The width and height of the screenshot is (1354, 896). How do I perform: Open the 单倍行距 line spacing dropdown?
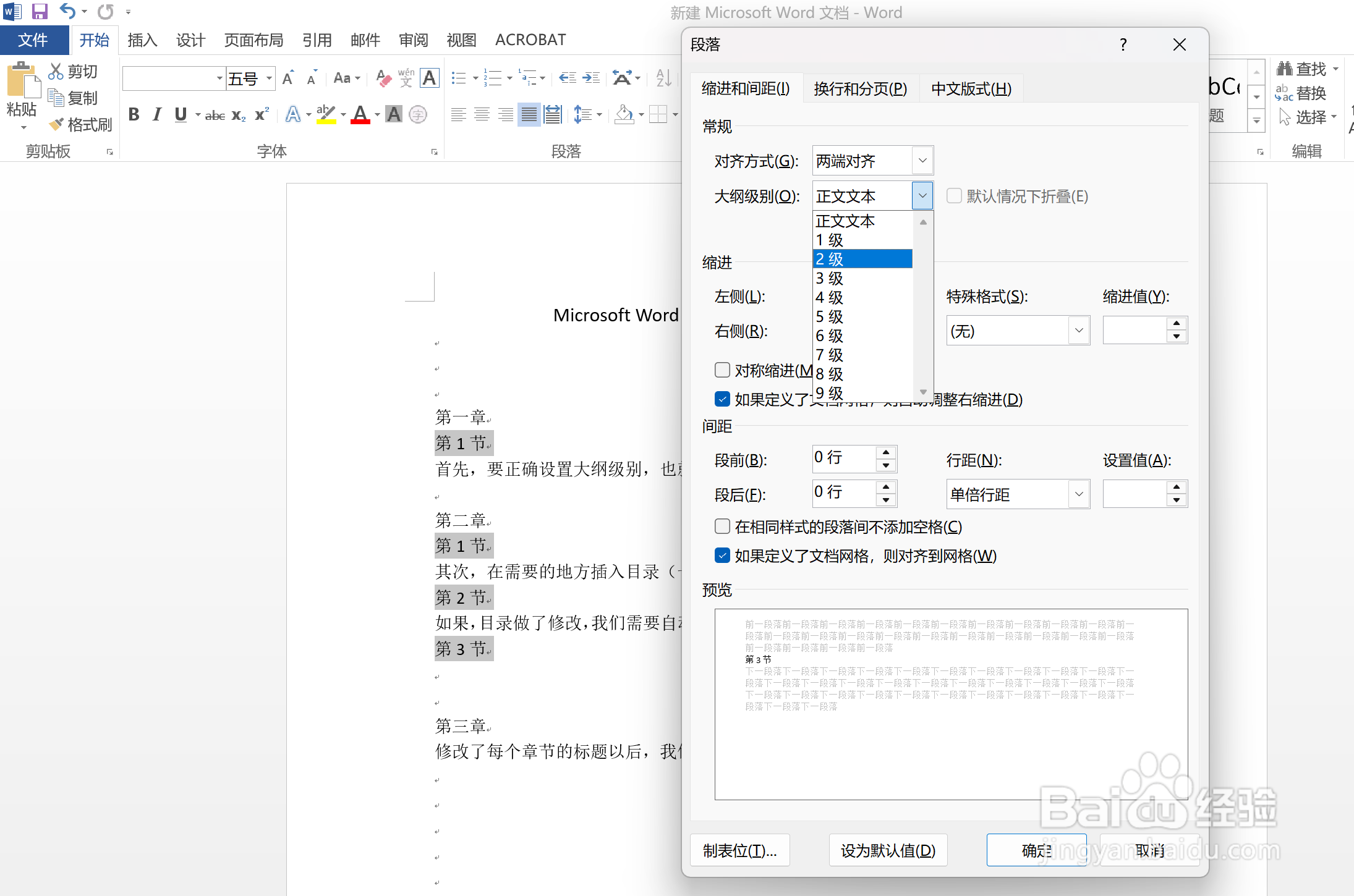point(1078,494)
